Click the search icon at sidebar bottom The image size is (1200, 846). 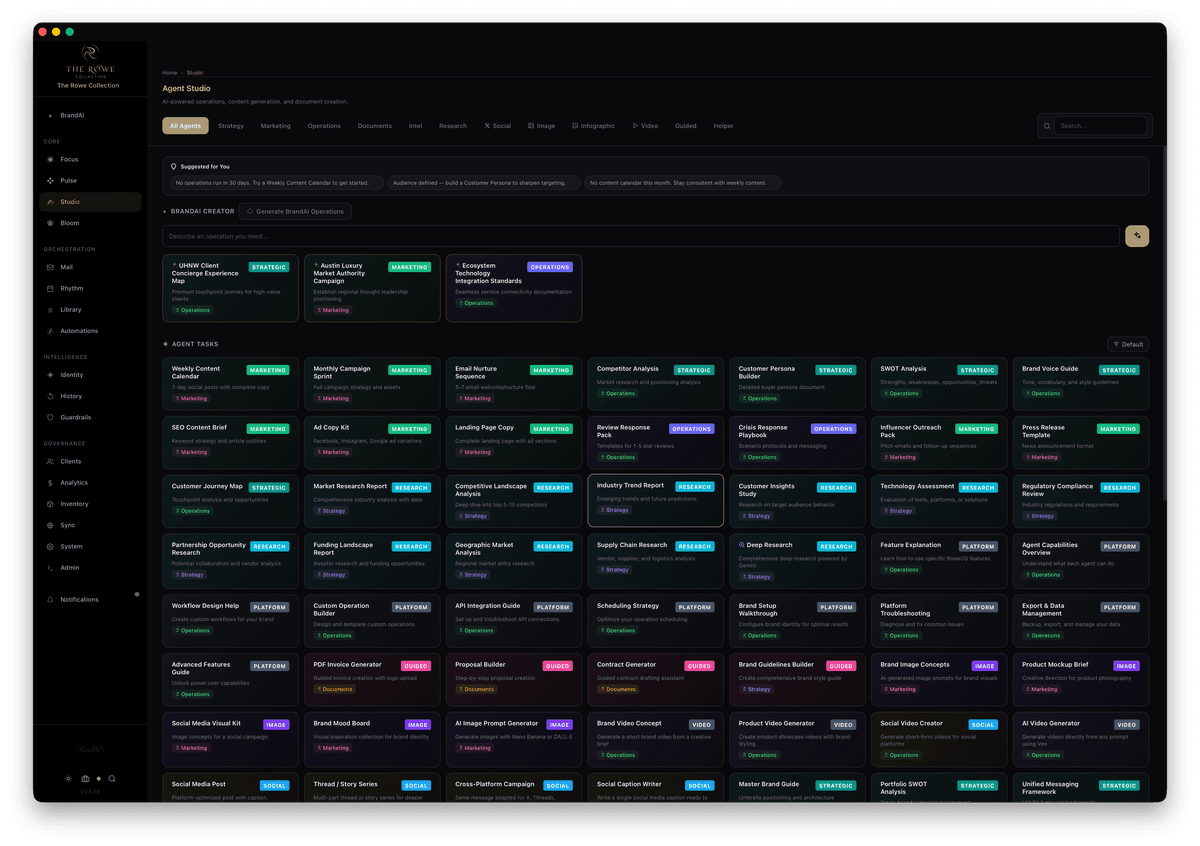[112, 778]
